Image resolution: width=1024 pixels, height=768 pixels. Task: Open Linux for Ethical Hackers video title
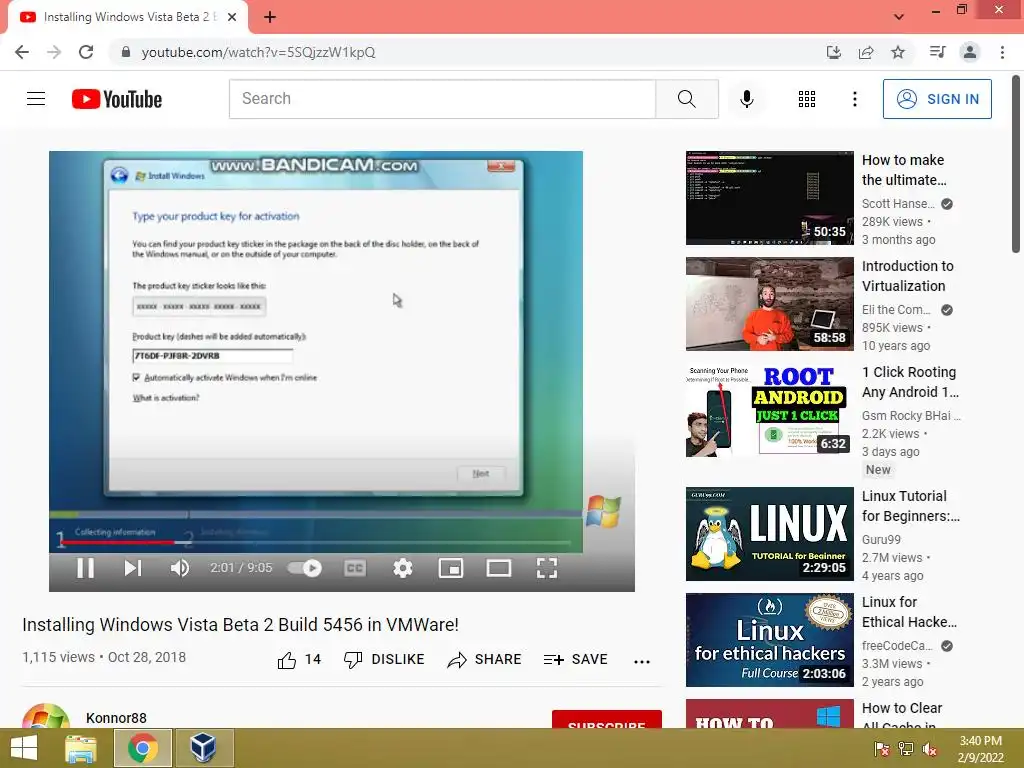(909, 612)
